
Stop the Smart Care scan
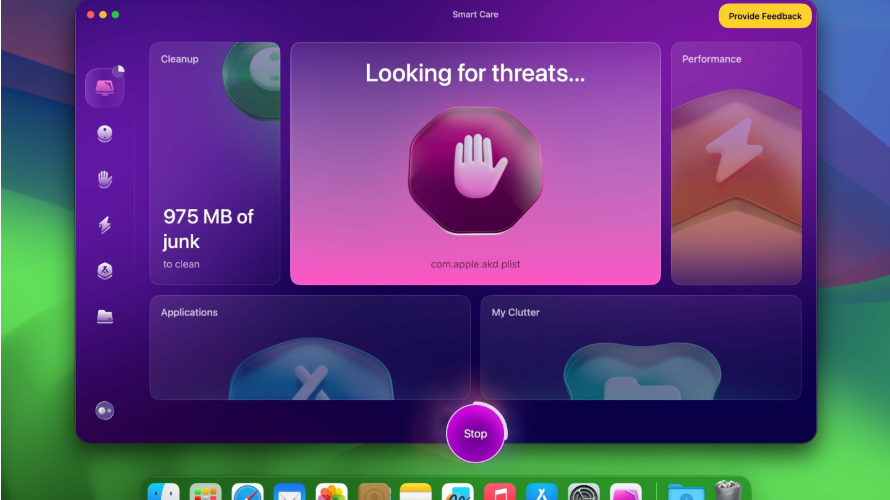(475, 434)
